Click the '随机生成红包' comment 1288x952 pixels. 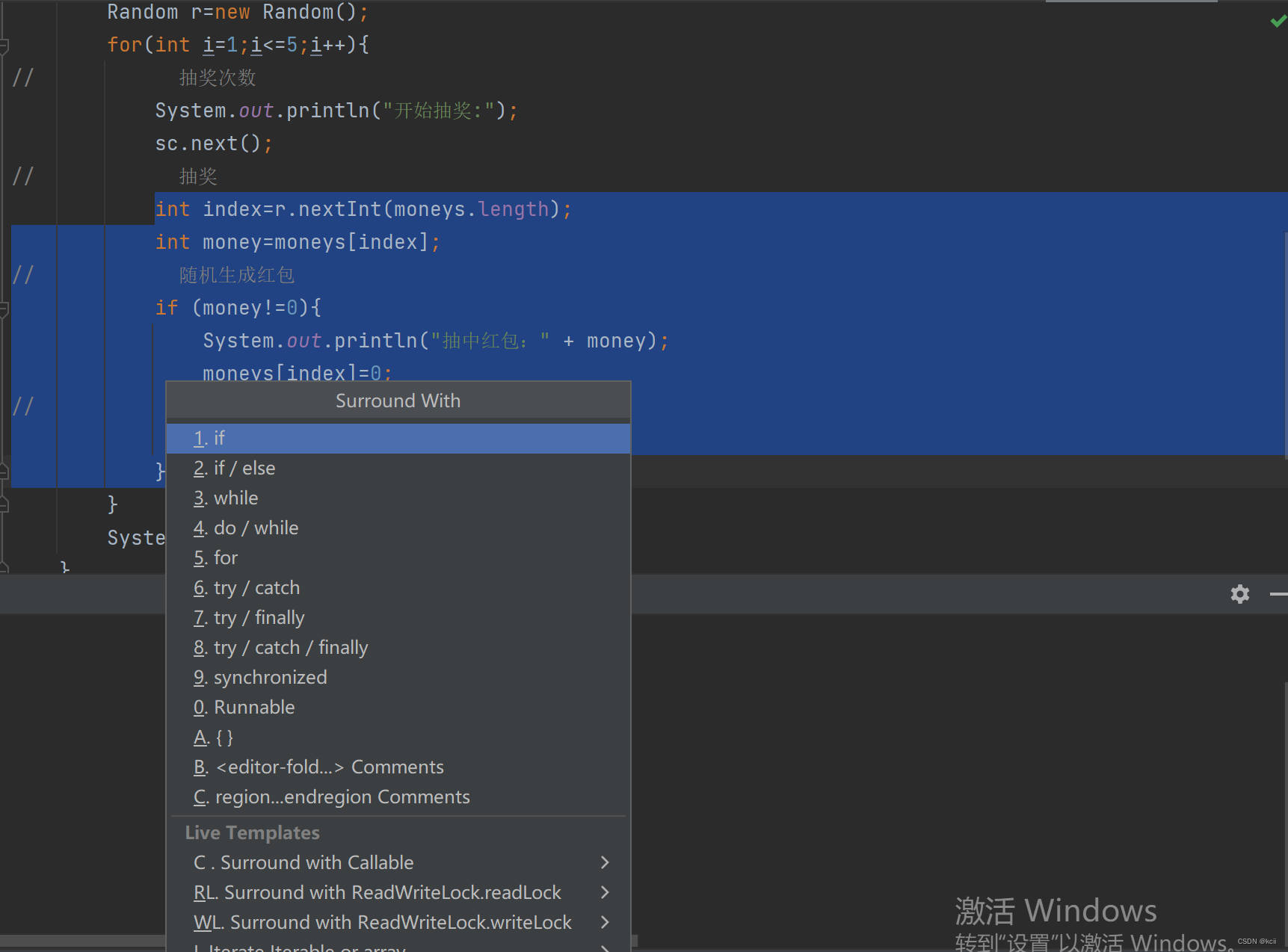coord(237,275)
